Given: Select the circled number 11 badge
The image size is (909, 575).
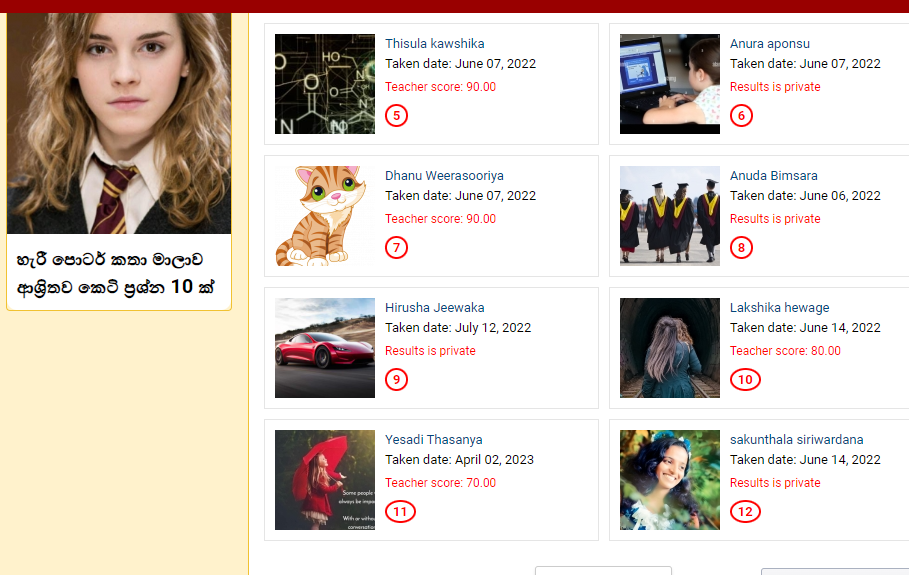Looking at the screenshot, I should 401,512.
